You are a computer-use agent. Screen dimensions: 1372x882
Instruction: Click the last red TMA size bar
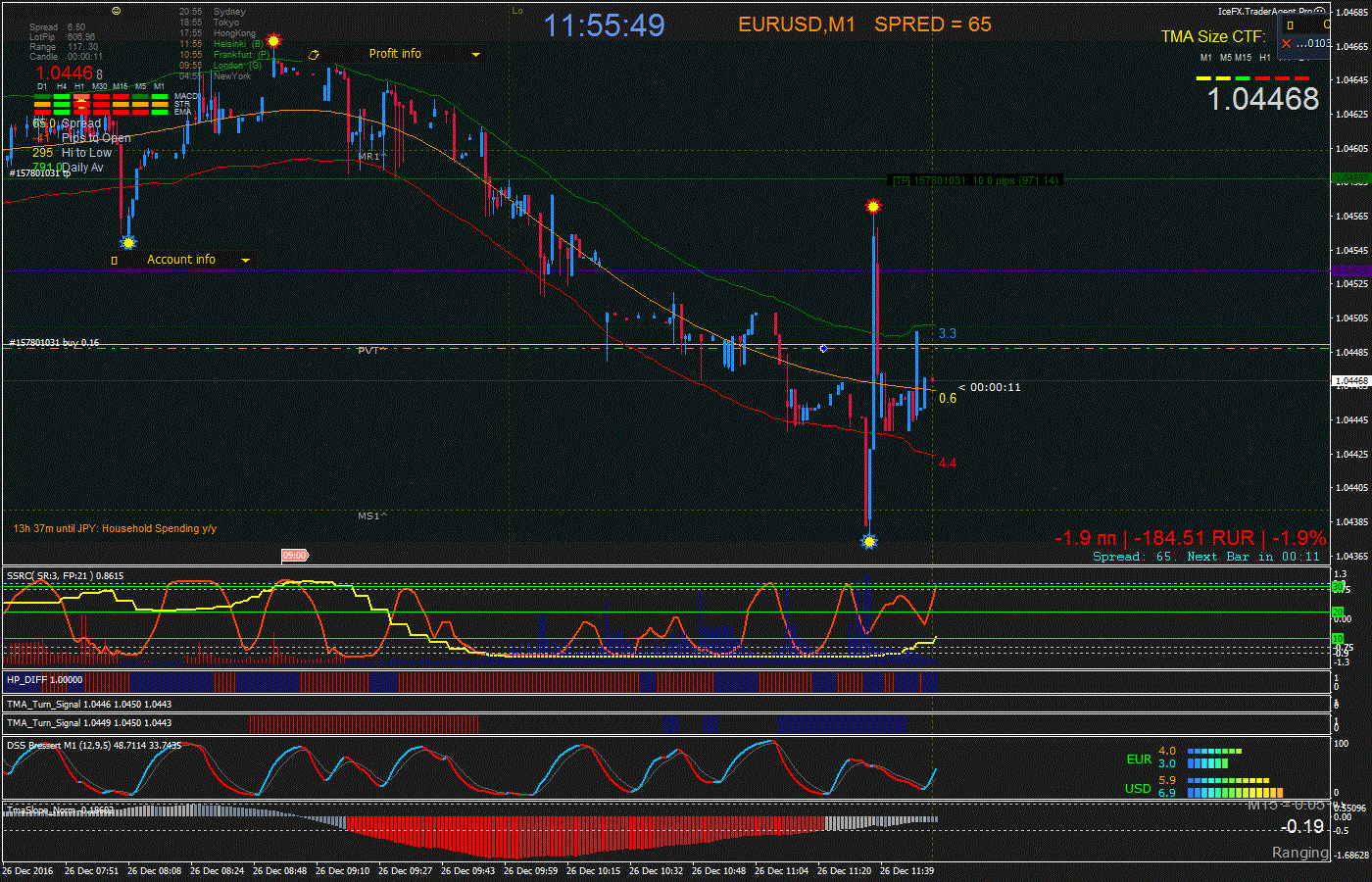[1301, 77]
